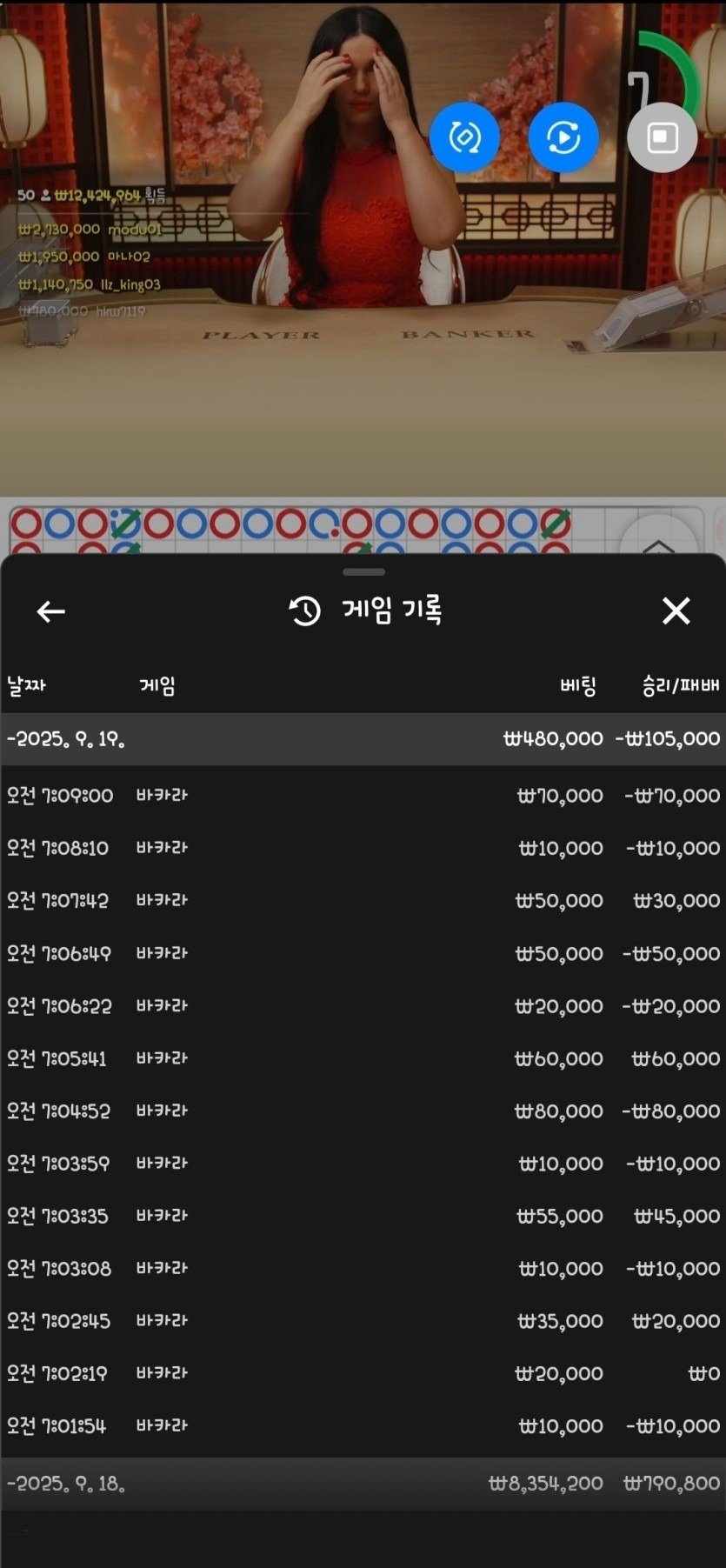
Task: Tap the clock history icon in the title
Action: 304,611
